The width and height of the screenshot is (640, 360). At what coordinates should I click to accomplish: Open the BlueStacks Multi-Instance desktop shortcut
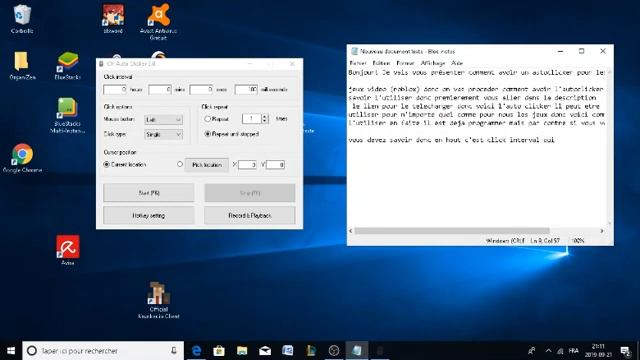coord(67,115)
